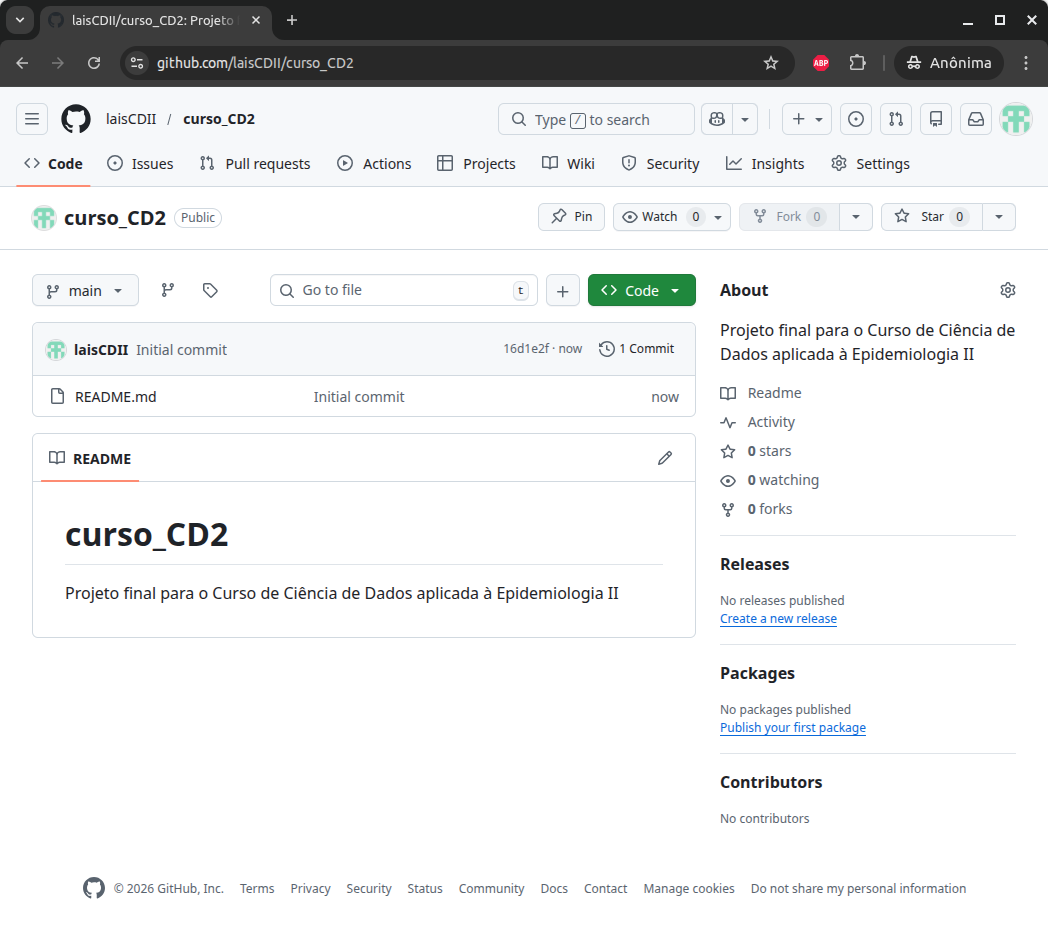
Task: Expand the main branch selector dropdown
Action: 85,290
